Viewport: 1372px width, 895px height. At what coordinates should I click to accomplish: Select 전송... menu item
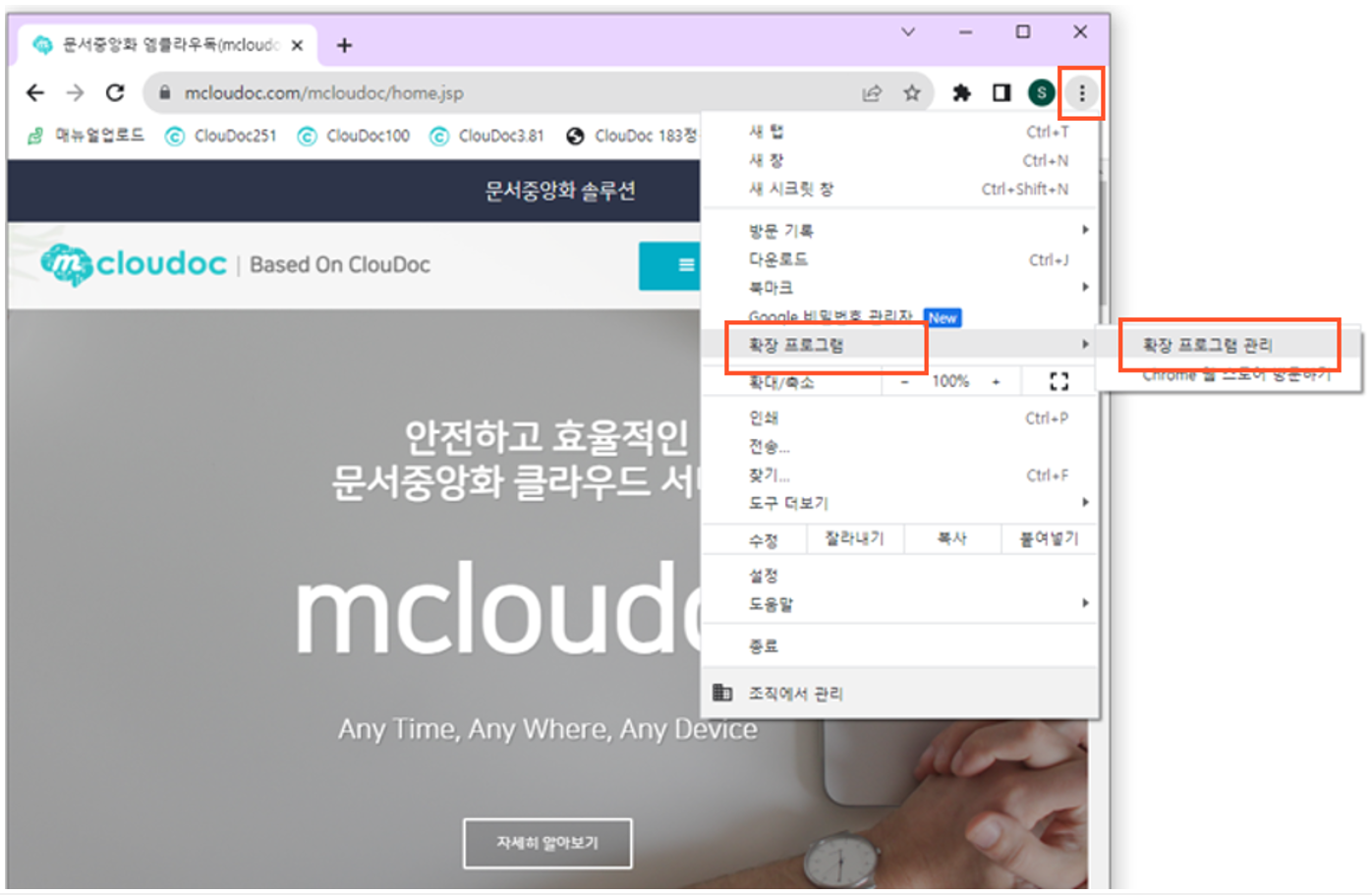900,447
